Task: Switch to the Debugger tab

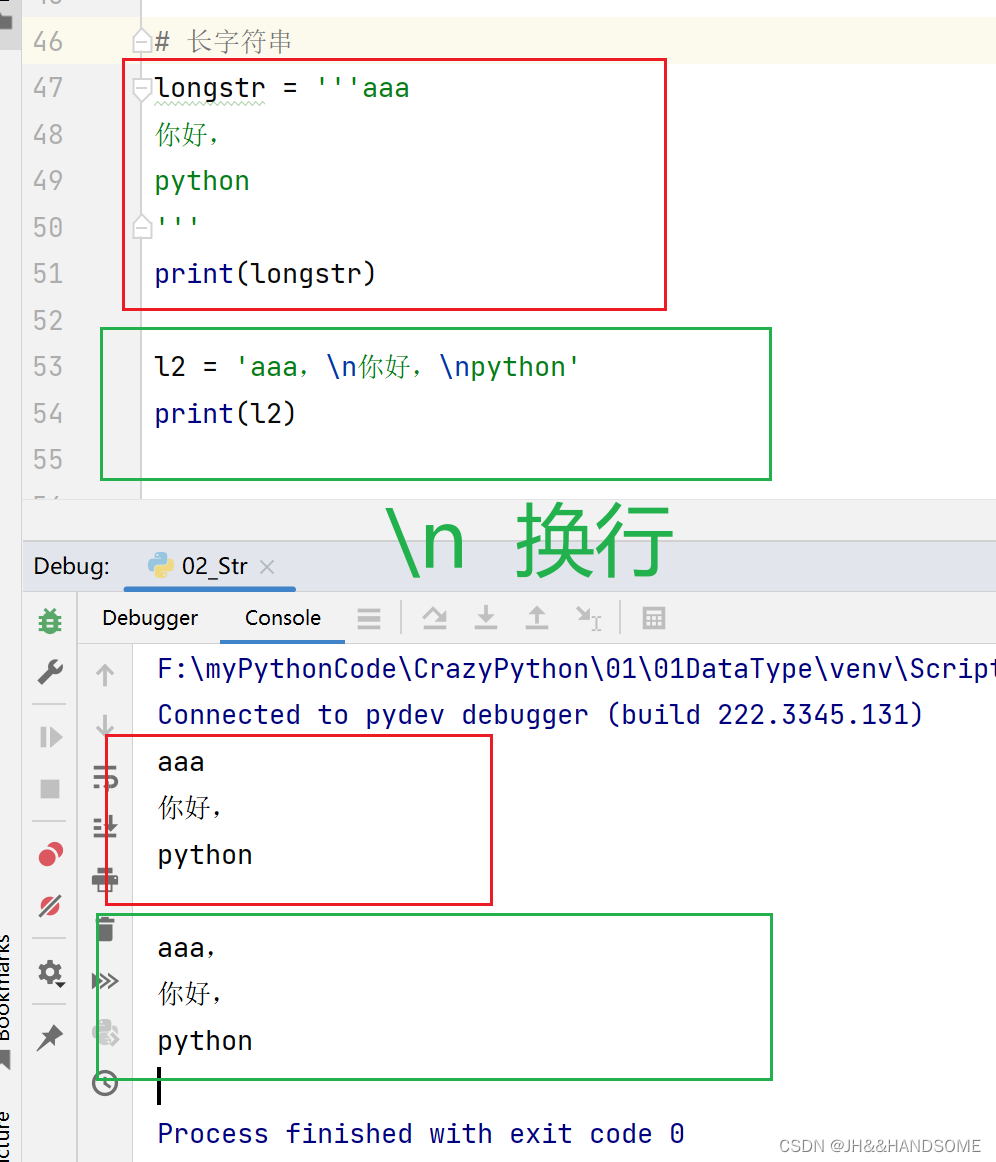Action: coord(150,617)
